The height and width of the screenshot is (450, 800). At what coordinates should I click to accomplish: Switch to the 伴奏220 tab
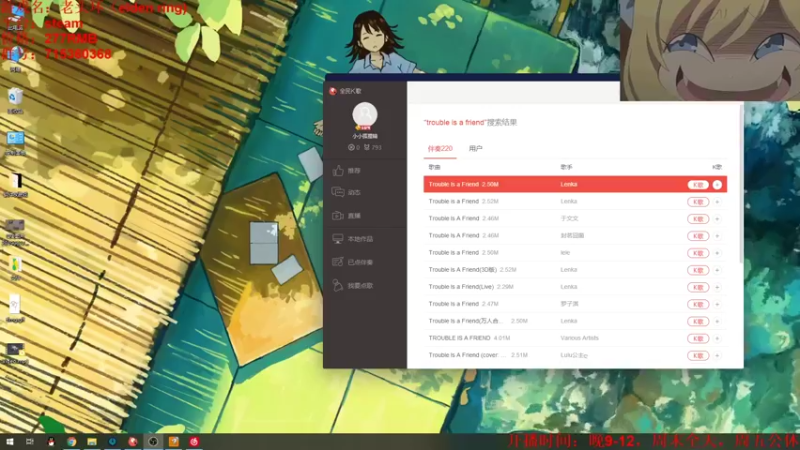pyautogui.click(x=440, y=148)
